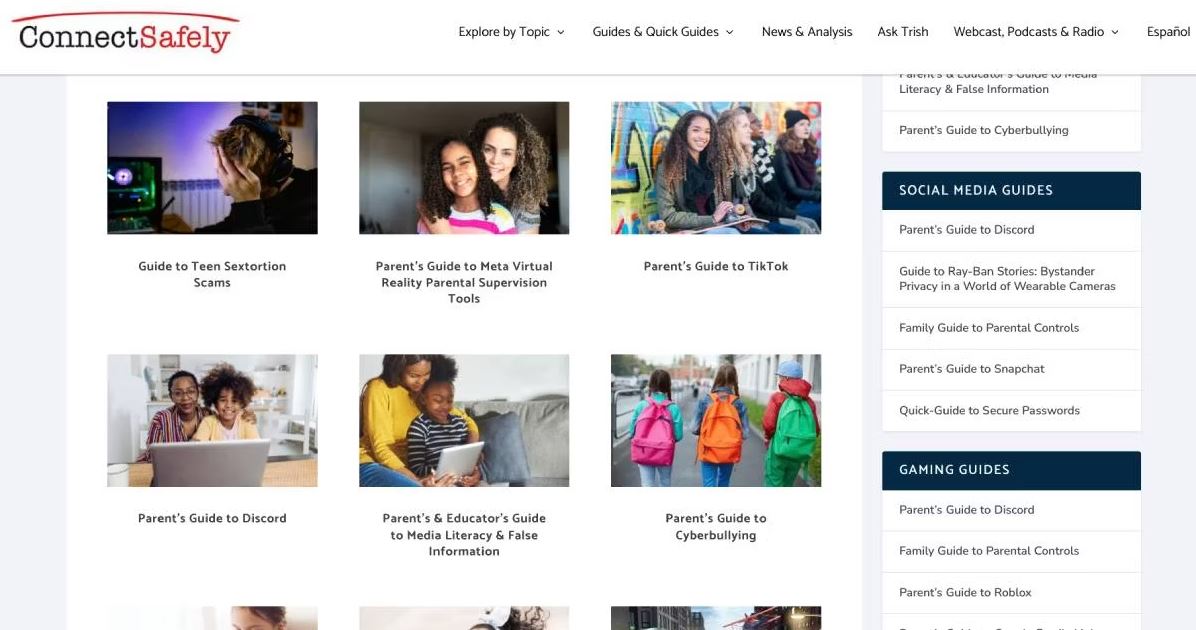
Task: Open the Discord guide laptop thumbnail
Action: tap(212, 420)
